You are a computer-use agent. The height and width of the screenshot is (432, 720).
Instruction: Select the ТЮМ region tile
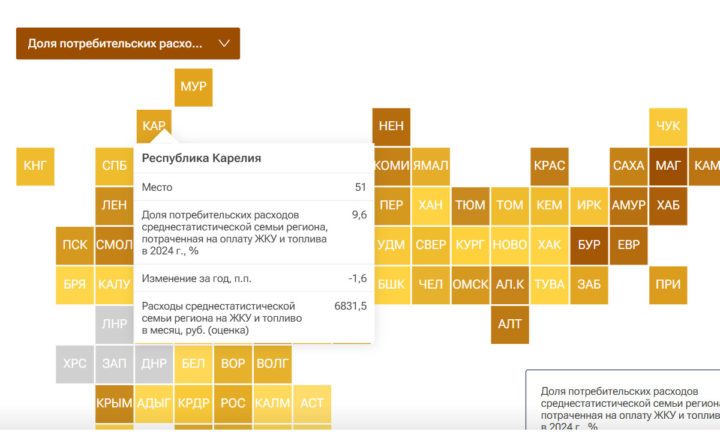tap(470, 206)
